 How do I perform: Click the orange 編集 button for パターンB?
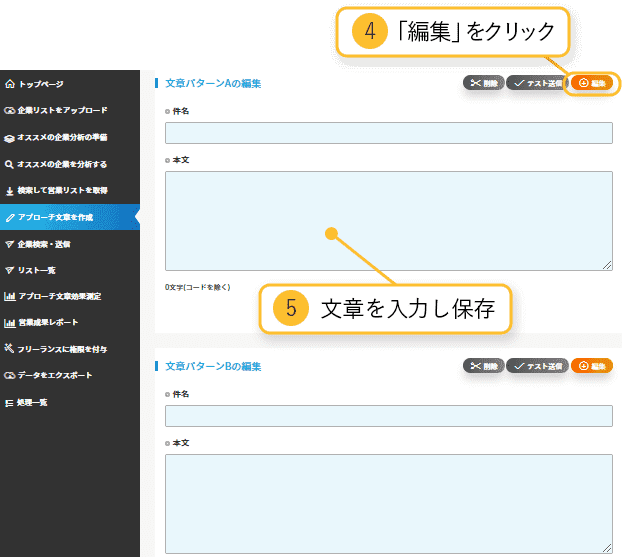tap(591, 366)
